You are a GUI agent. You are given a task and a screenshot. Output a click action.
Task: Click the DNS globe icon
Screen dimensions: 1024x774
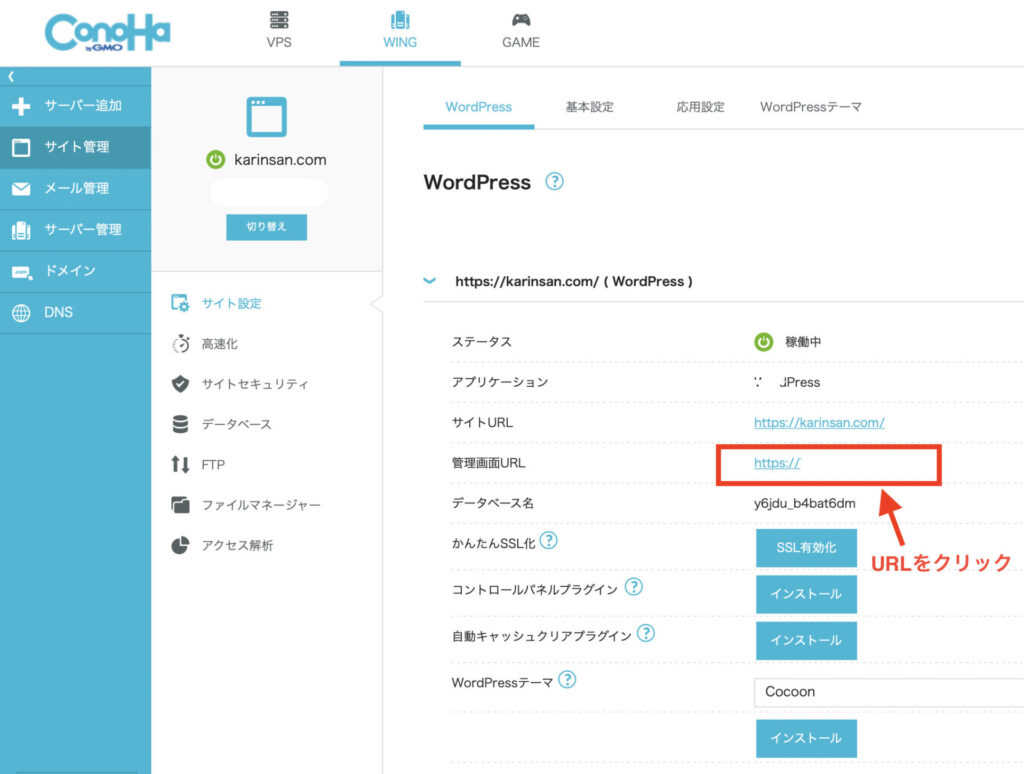(x=21, y=313)
